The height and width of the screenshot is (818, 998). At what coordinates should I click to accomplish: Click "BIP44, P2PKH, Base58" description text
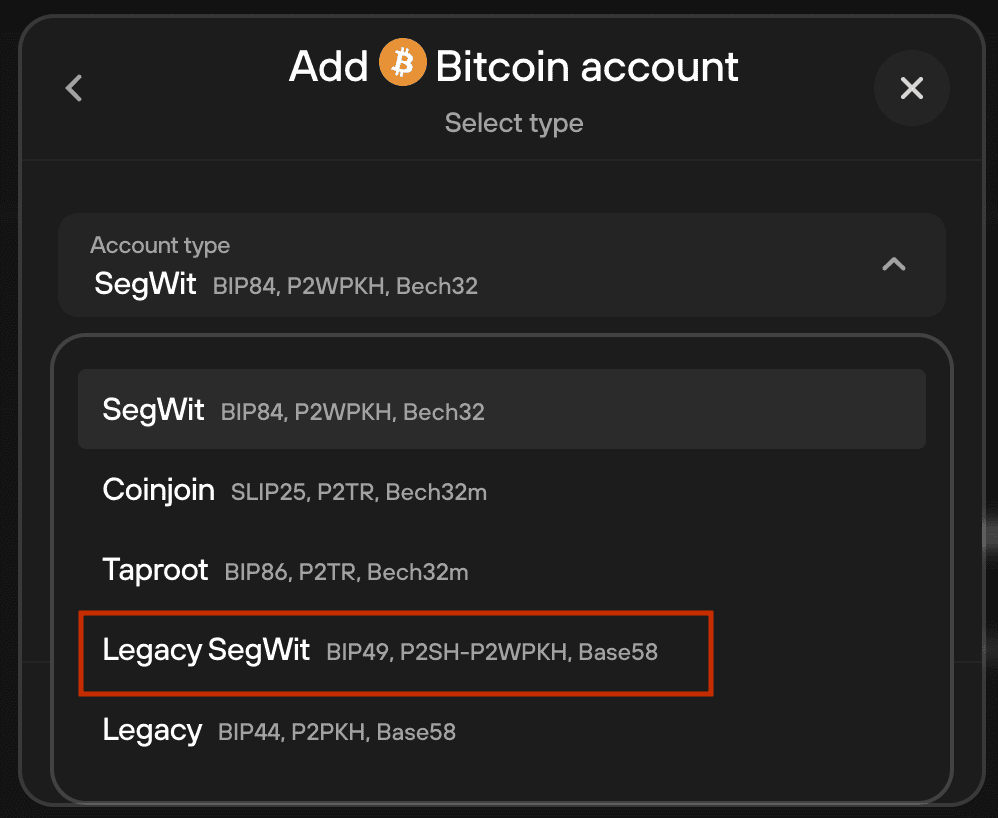pos(337,732)
